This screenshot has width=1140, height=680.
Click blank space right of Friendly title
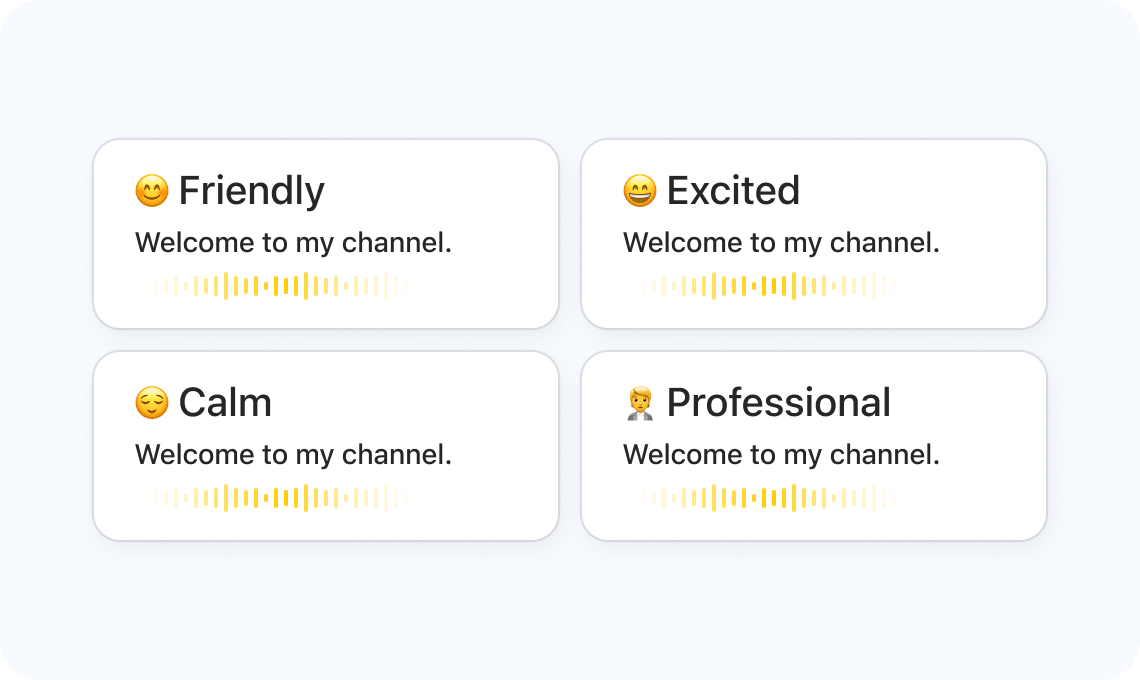pyautogui.click(x=440, y=191)
